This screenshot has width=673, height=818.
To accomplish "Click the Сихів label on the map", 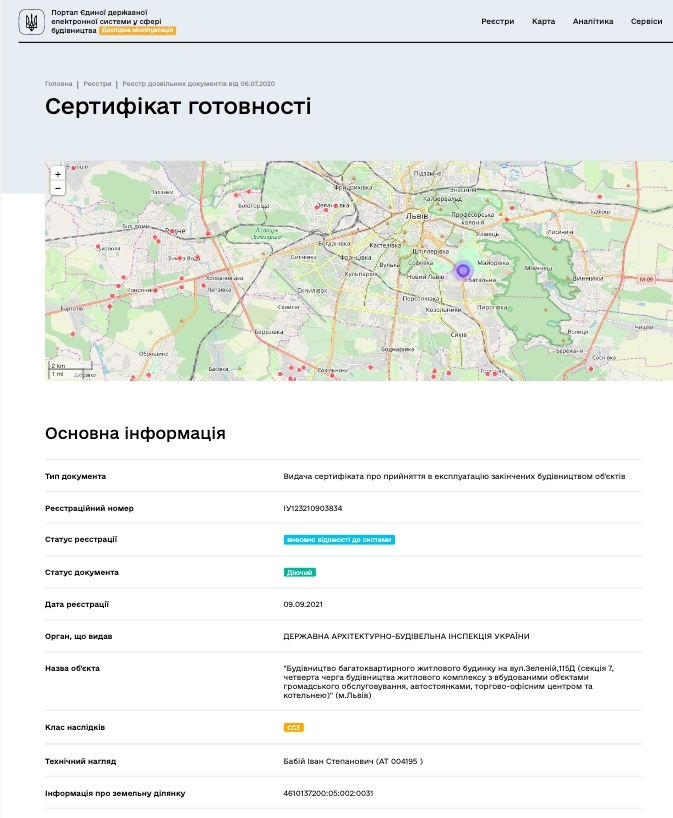I will click(x=458, y=334).
